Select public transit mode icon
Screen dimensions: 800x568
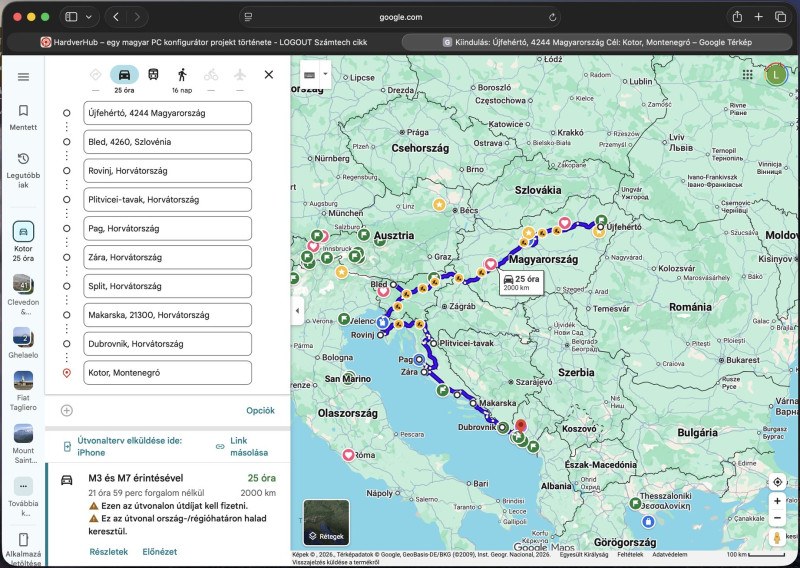153,75
